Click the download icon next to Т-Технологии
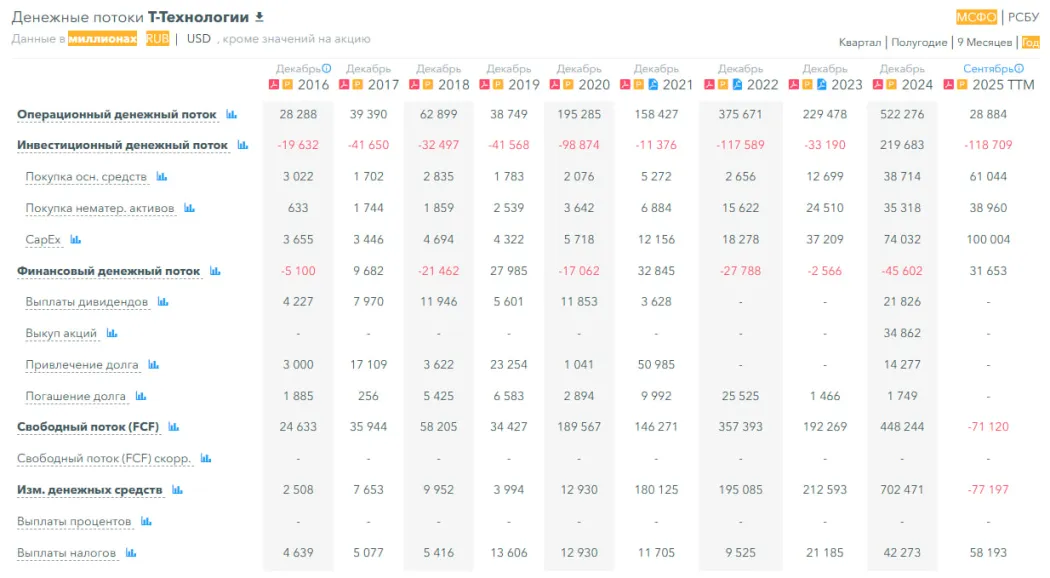Screen dimensions: 1050x578 [x=260, y=17]
